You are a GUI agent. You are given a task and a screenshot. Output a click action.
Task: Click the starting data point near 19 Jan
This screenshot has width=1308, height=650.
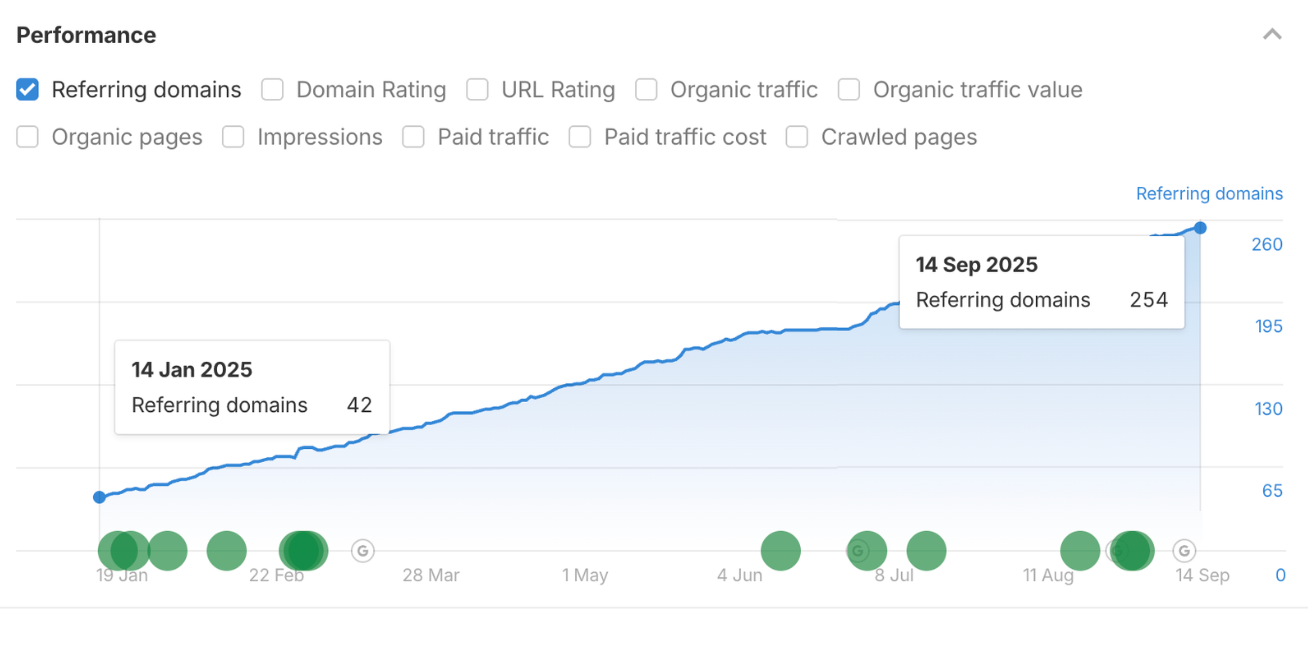click(x=99, y=497)
